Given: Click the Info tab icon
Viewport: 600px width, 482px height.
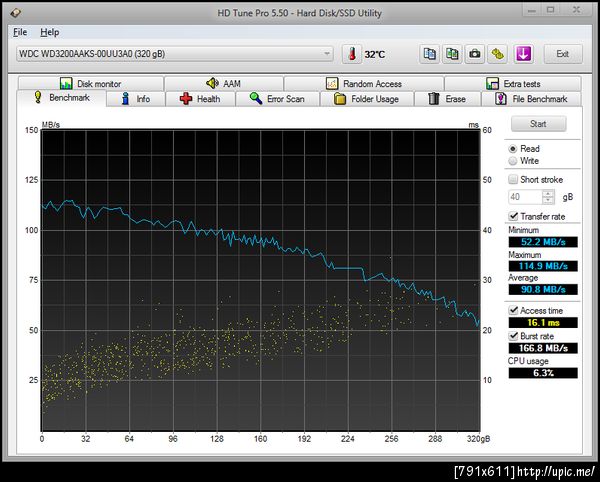Looking at the screenshot, I should (x=125, y=99).
